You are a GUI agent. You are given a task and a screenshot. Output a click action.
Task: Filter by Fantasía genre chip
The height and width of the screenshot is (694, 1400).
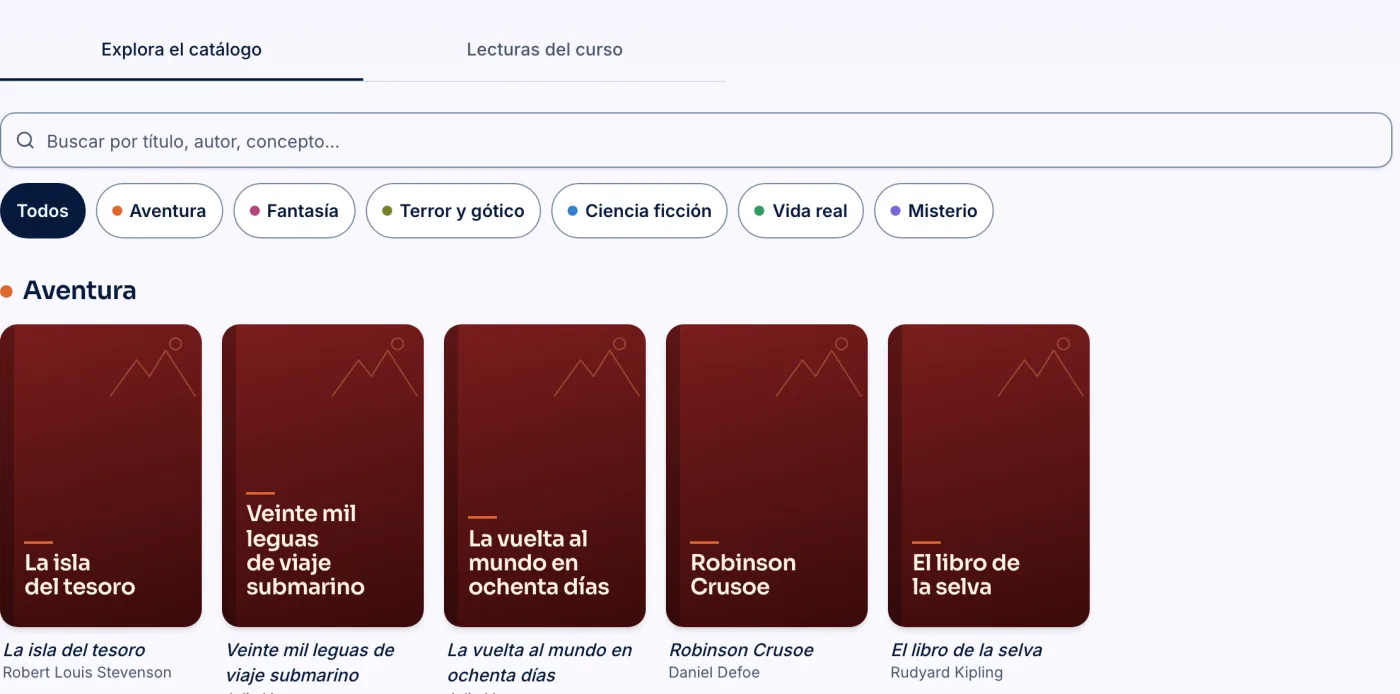[x=294, y=211]
